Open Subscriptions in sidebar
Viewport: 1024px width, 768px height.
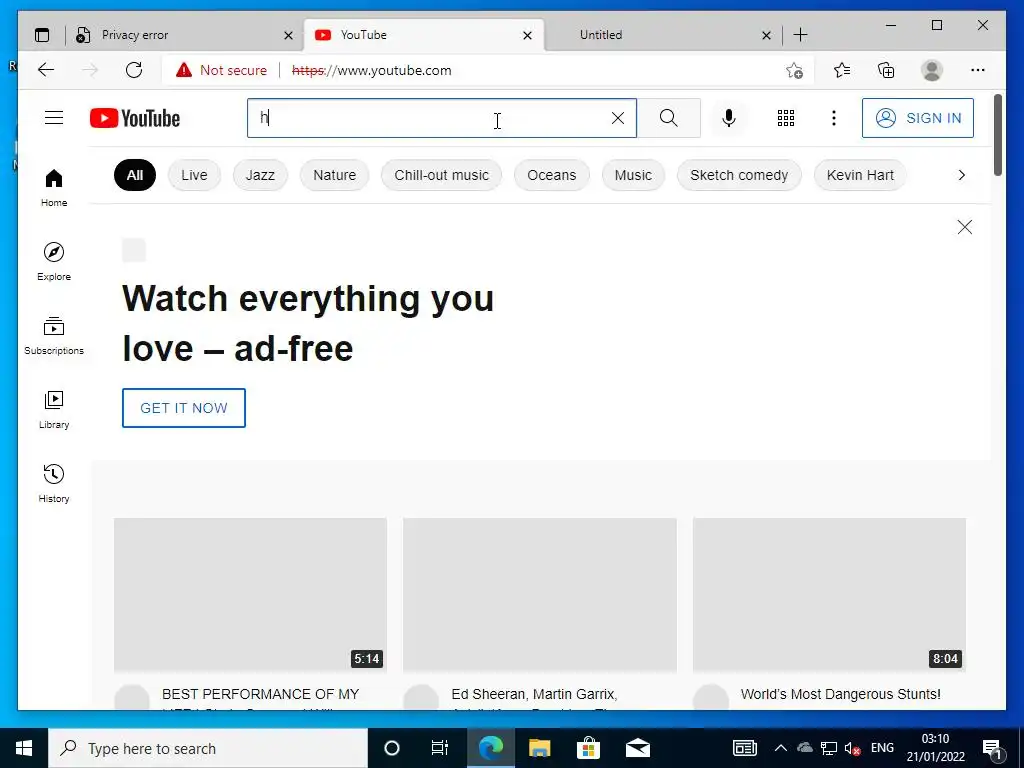(x=54, y=336)
